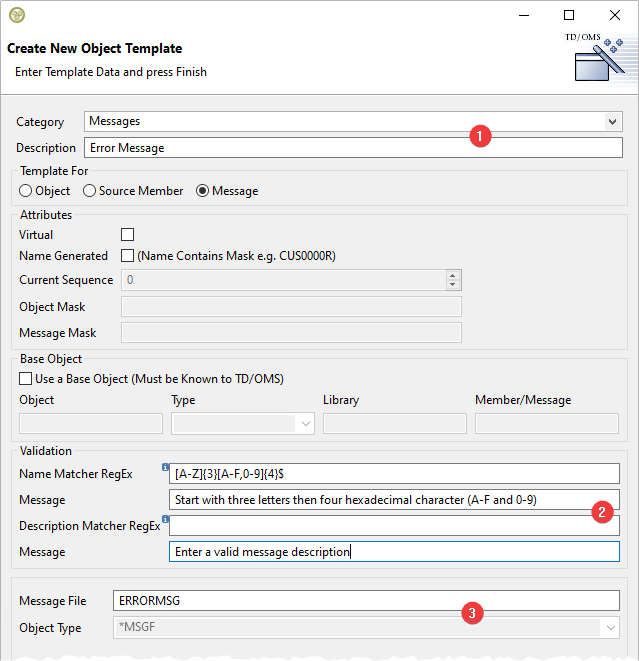Viewport: 639px width, 661px height.
Task: Increase Current Sequence with up arrow
Action: pos(453,276)
